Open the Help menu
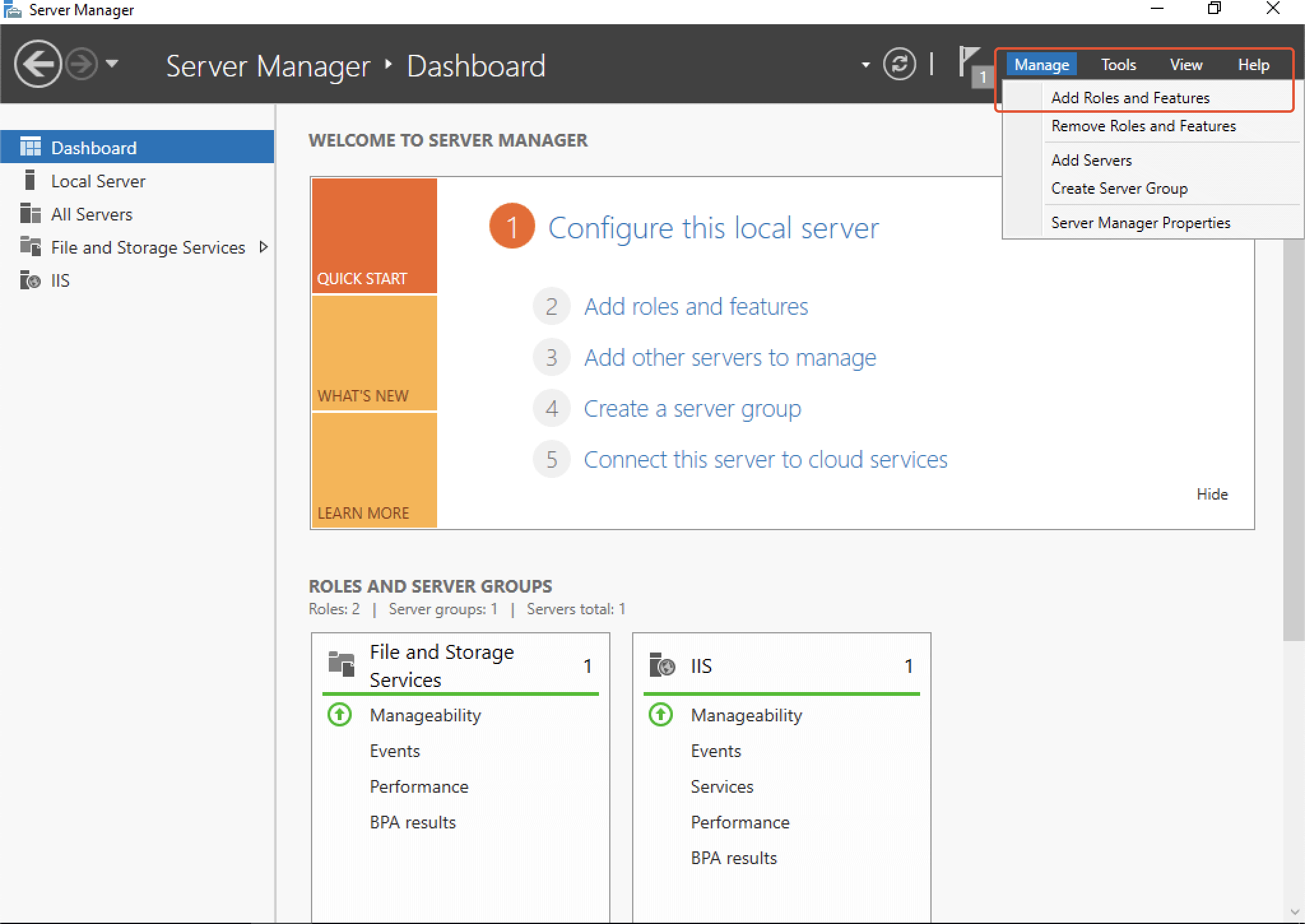 coord(1253,64)
